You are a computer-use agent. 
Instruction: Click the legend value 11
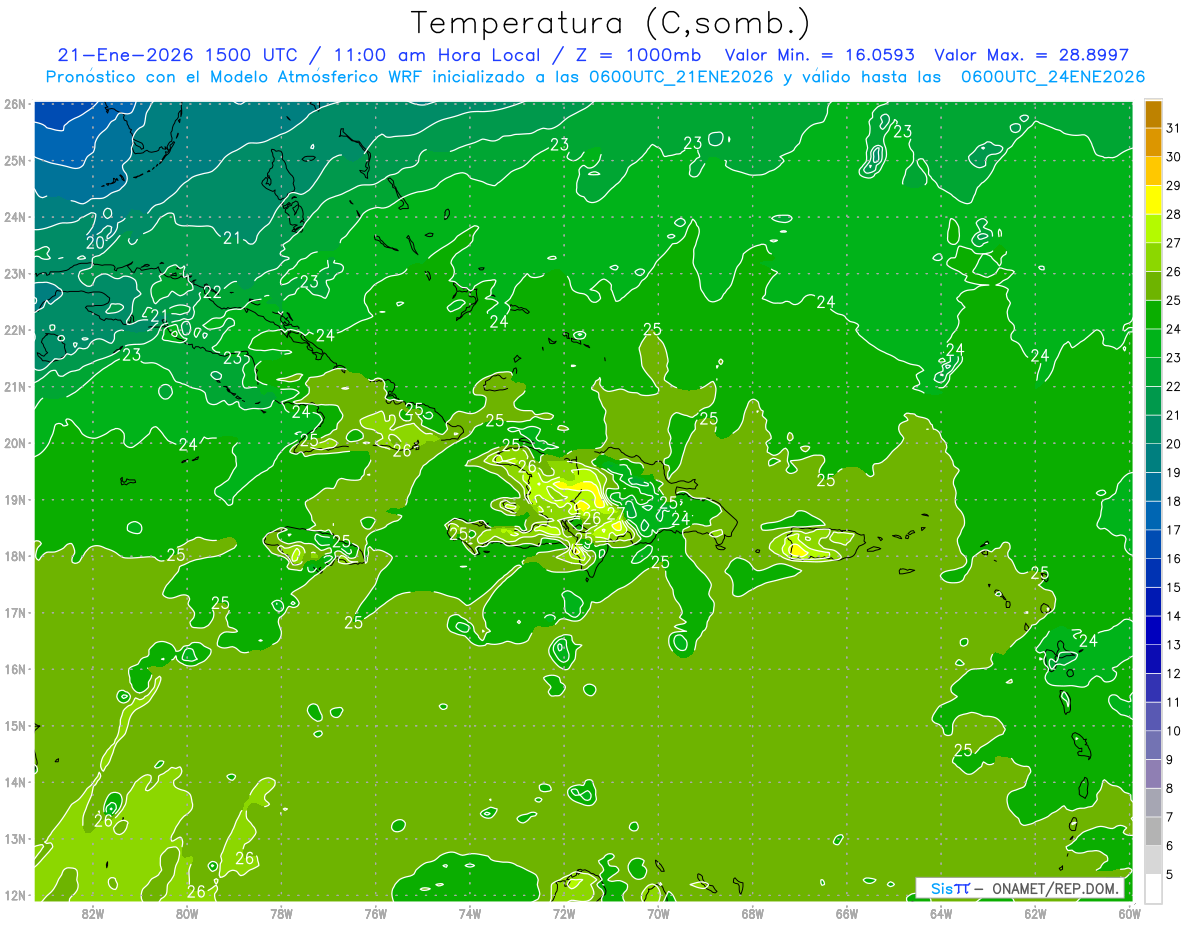pos(1173,702)
